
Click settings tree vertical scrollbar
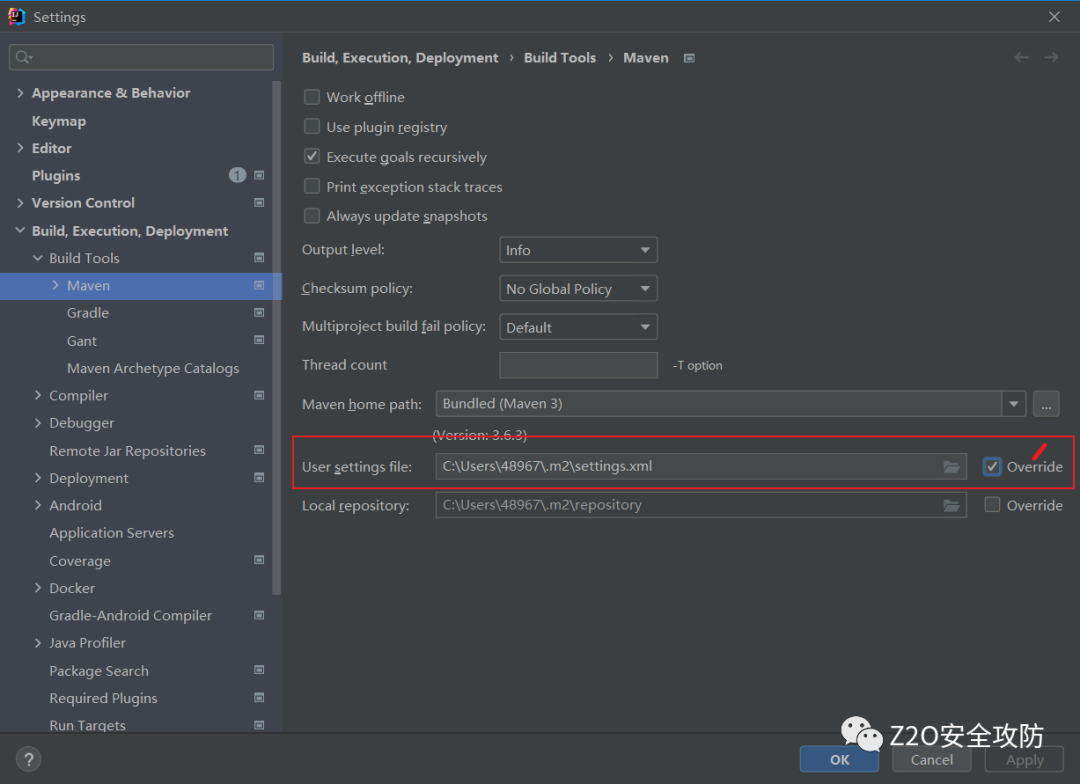coord(277,338)
